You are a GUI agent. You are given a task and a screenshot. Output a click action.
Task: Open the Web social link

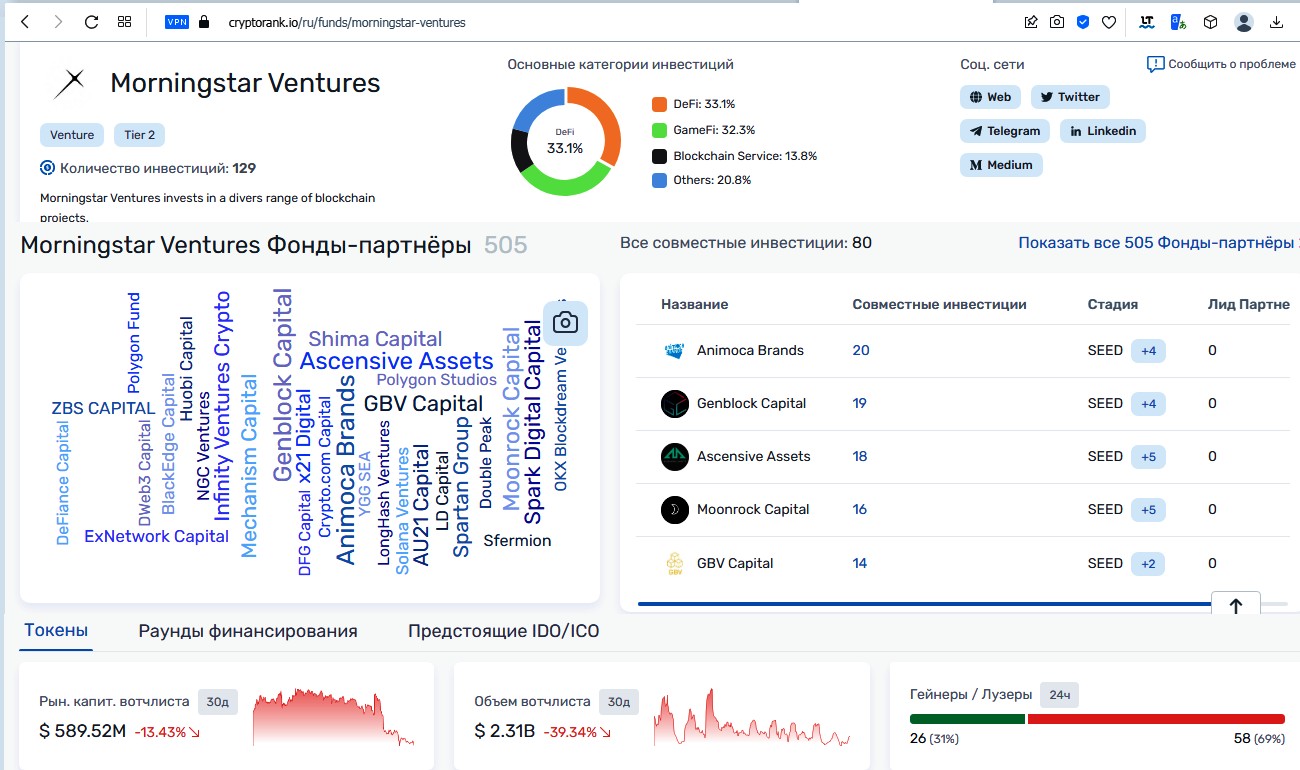990,97
